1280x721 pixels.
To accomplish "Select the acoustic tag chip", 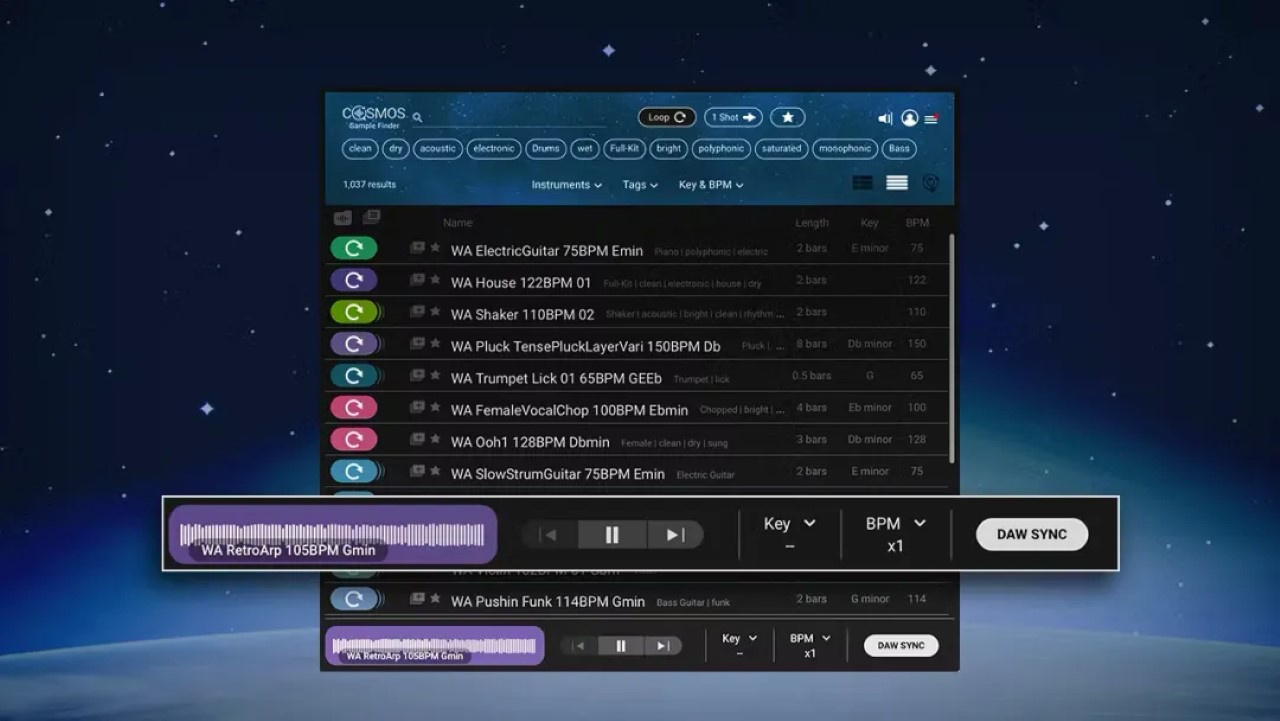I will pos(438,148).
